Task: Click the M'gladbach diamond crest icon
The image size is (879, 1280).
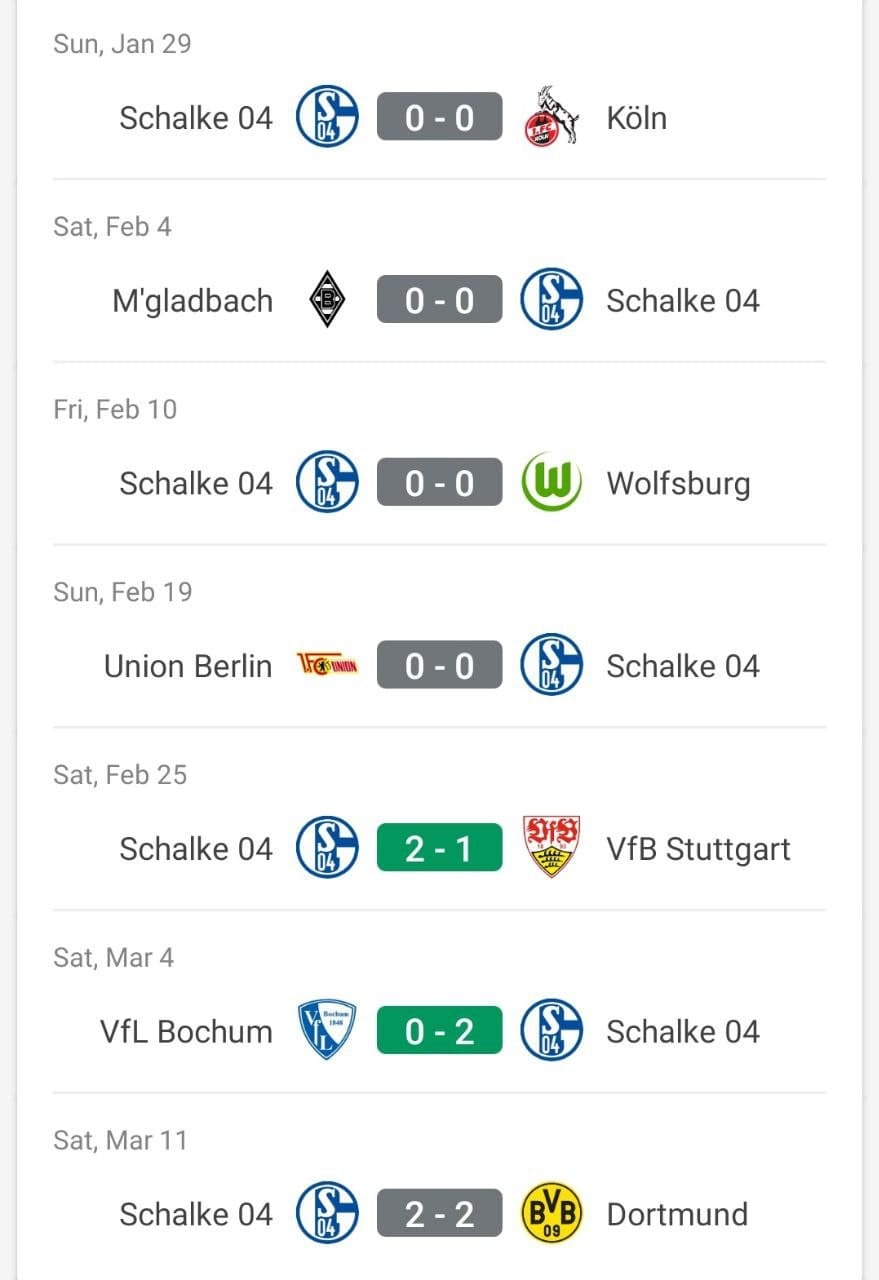Action: 327,300
